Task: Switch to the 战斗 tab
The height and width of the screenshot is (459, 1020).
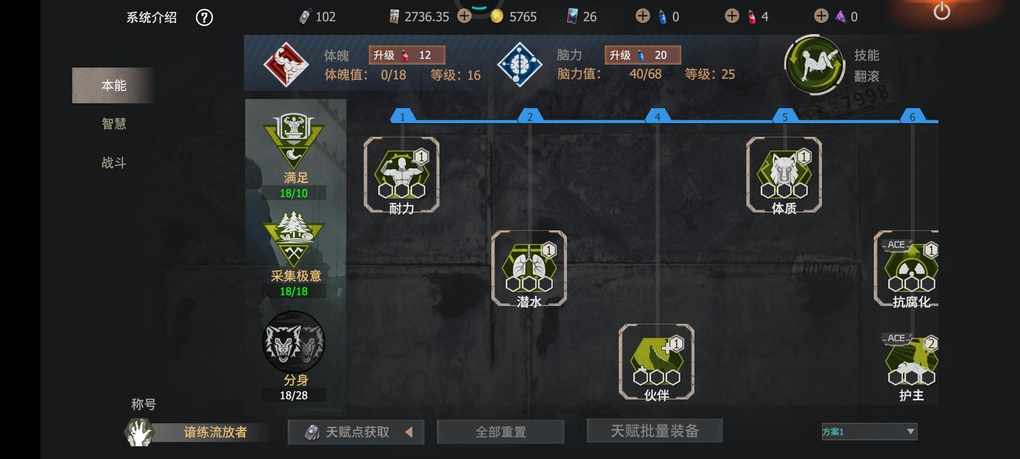Action: point(113,163)
